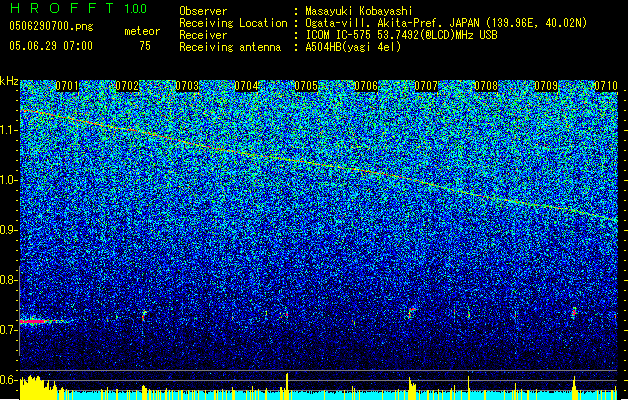Select the Ogata-vill. Akita-Pref. JAPAN location text
The height and width of the screenshot is (400, 629).
(x=446, y=23)
